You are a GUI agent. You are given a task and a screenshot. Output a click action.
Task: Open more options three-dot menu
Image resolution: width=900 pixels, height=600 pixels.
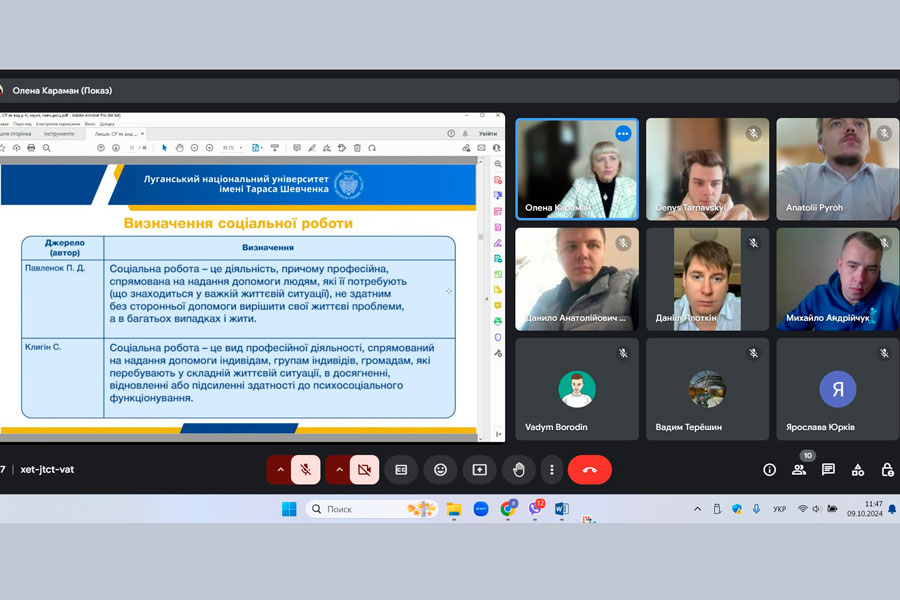click(x=552, y=470)
